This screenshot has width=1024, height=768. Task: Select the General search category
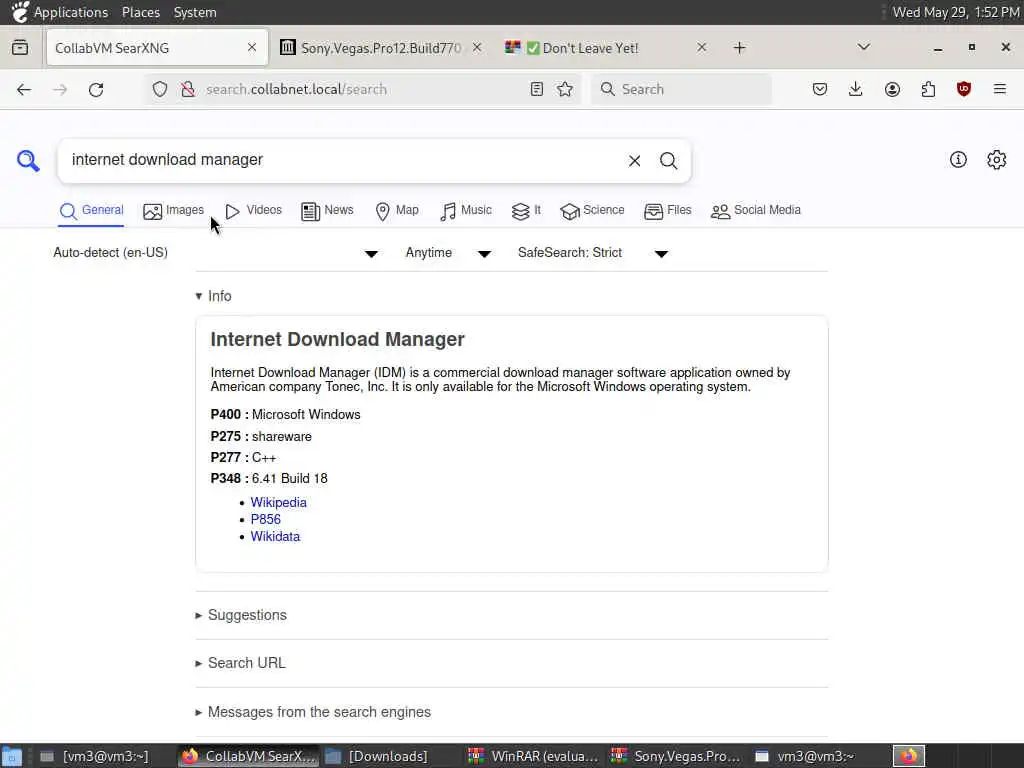[x=91, y=210]
